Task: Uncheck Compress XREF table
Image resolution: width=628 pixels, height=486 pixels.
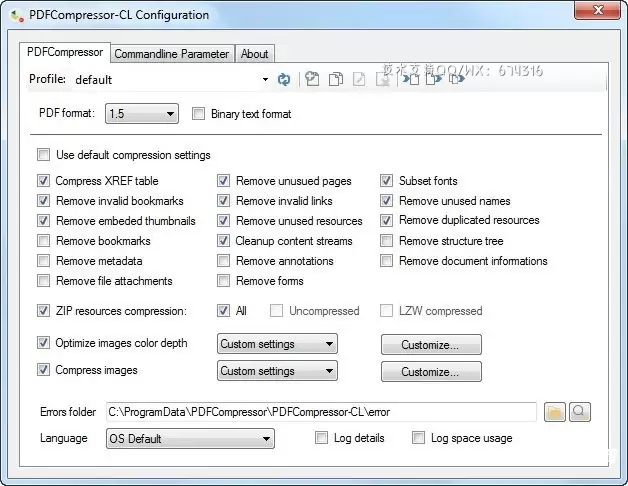Action: point(43,181)
